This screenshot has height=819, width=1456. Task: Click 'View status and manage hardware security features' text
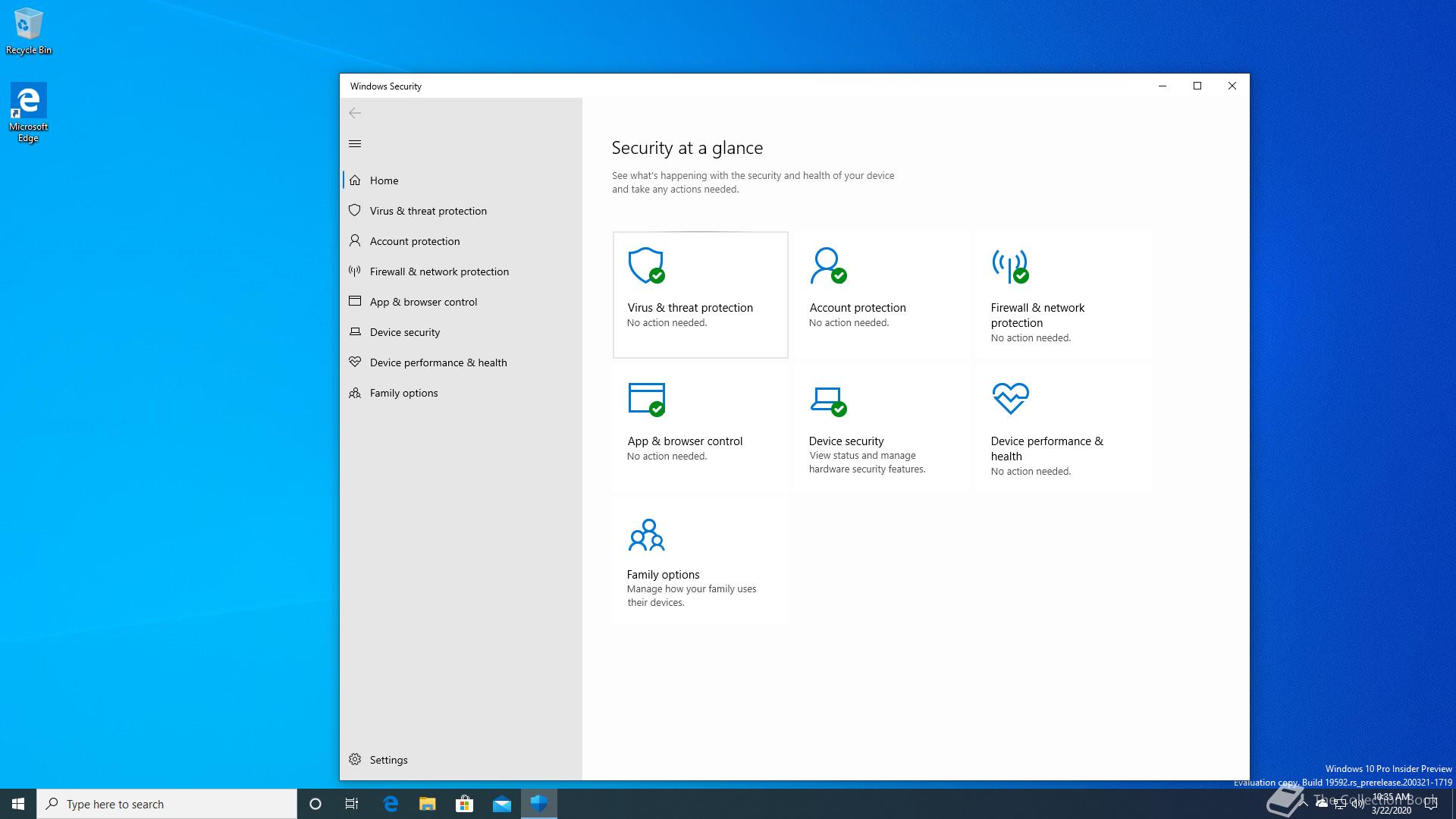[x=868, y=463]
